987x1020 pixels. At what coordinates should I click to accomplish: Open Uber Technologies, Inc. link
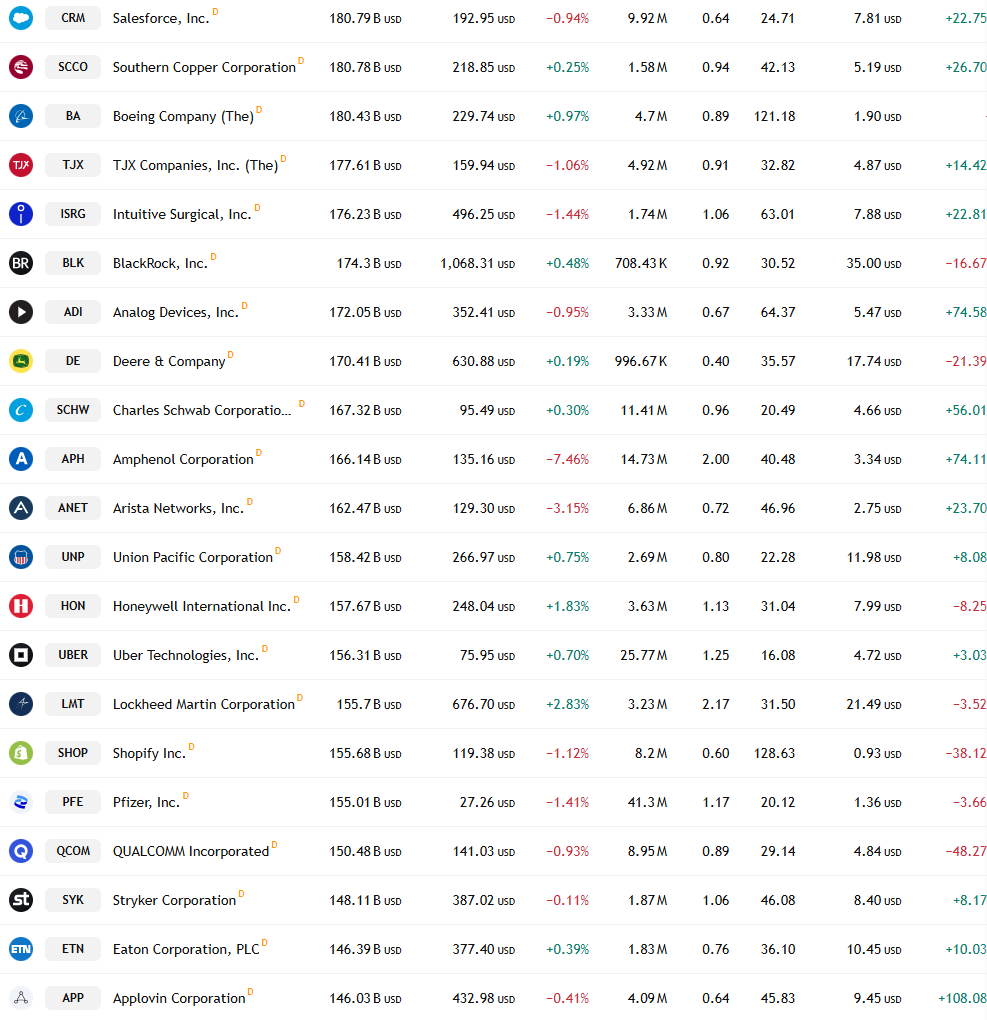(x=186, y=656)
